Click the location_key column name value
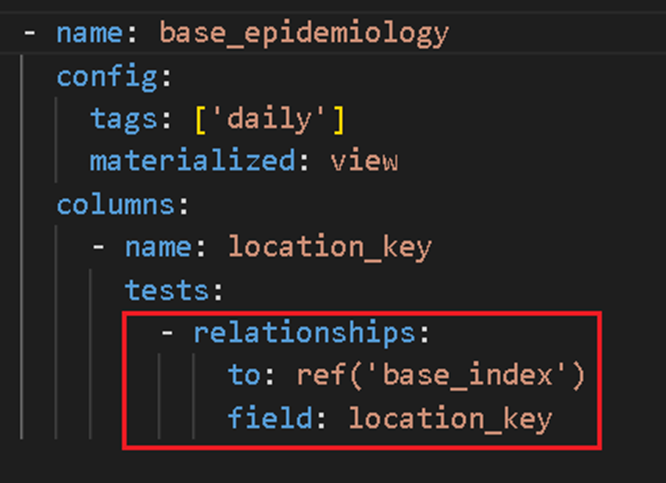The width and height of the screenshot is (666, 483). (330, 248)
